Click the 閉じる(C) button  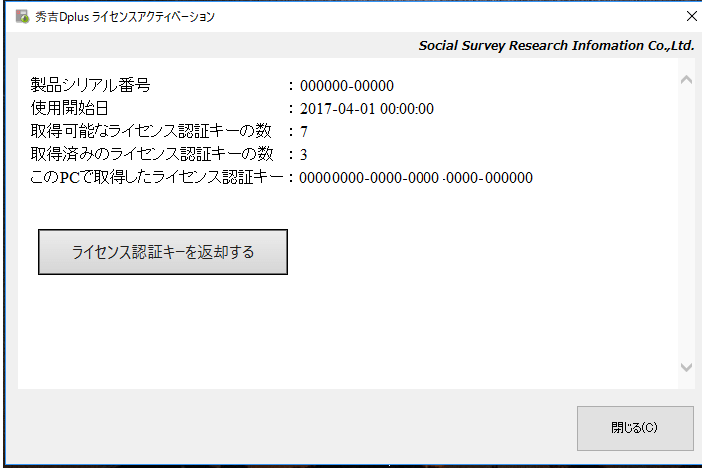point(635,428)
